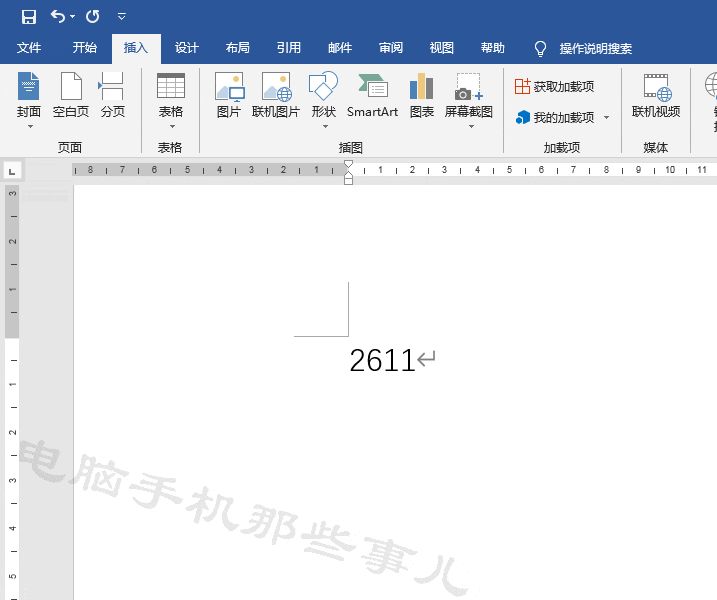Open the 视图 tab

click(x=441, y=48)
